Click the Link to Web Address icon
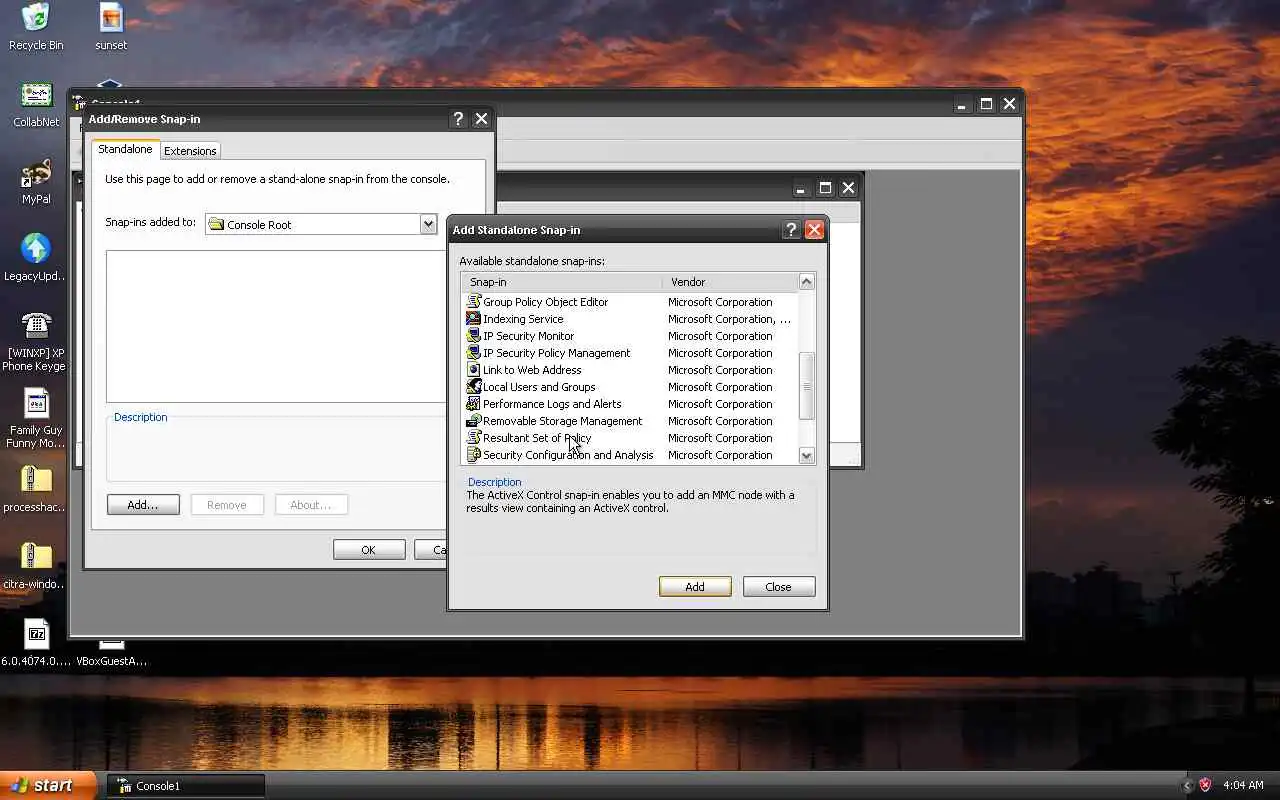 [474, 370]
